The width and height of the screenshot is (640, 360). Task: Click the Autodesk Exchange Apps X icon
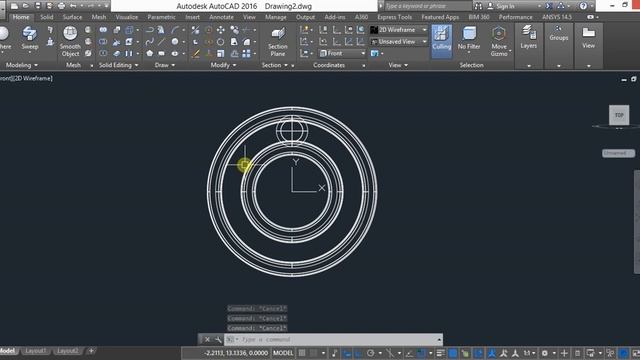[x=549, y=6]
